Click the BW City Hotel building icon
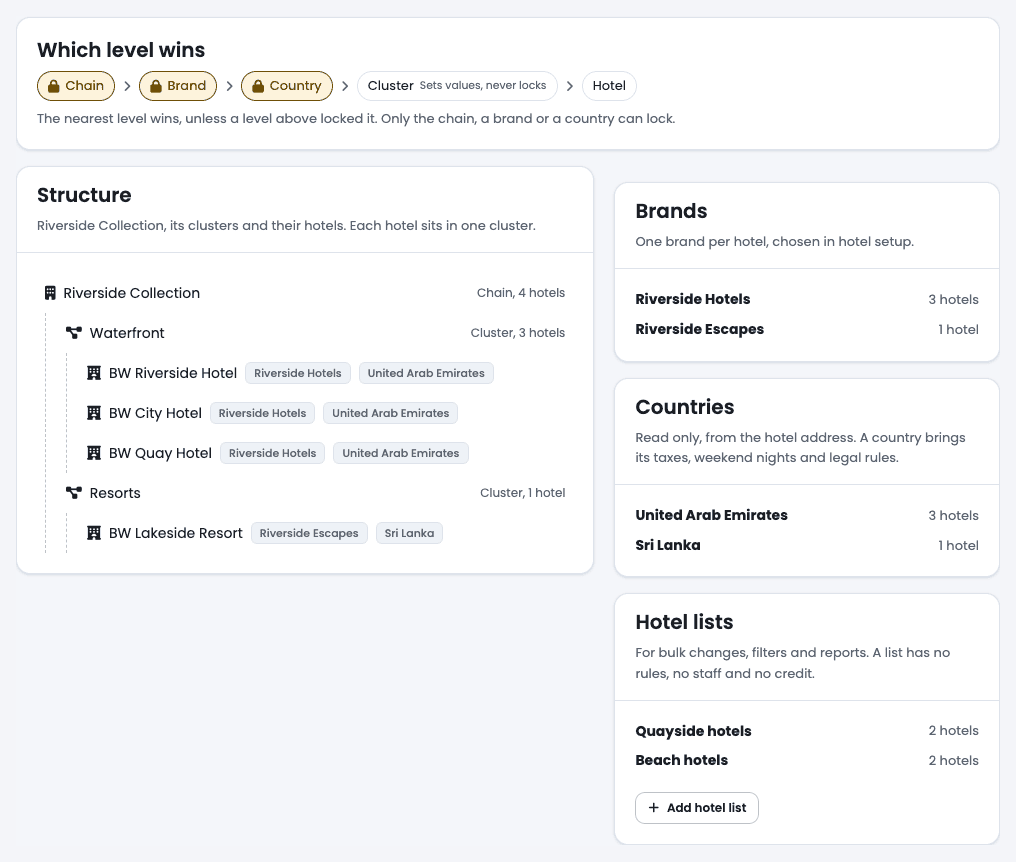 click(x=94, y=413)
